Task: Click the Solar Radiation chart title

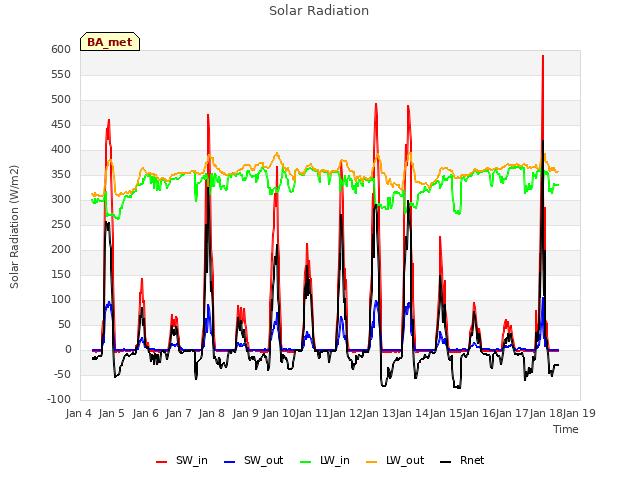Action: (x=319, y=11)
